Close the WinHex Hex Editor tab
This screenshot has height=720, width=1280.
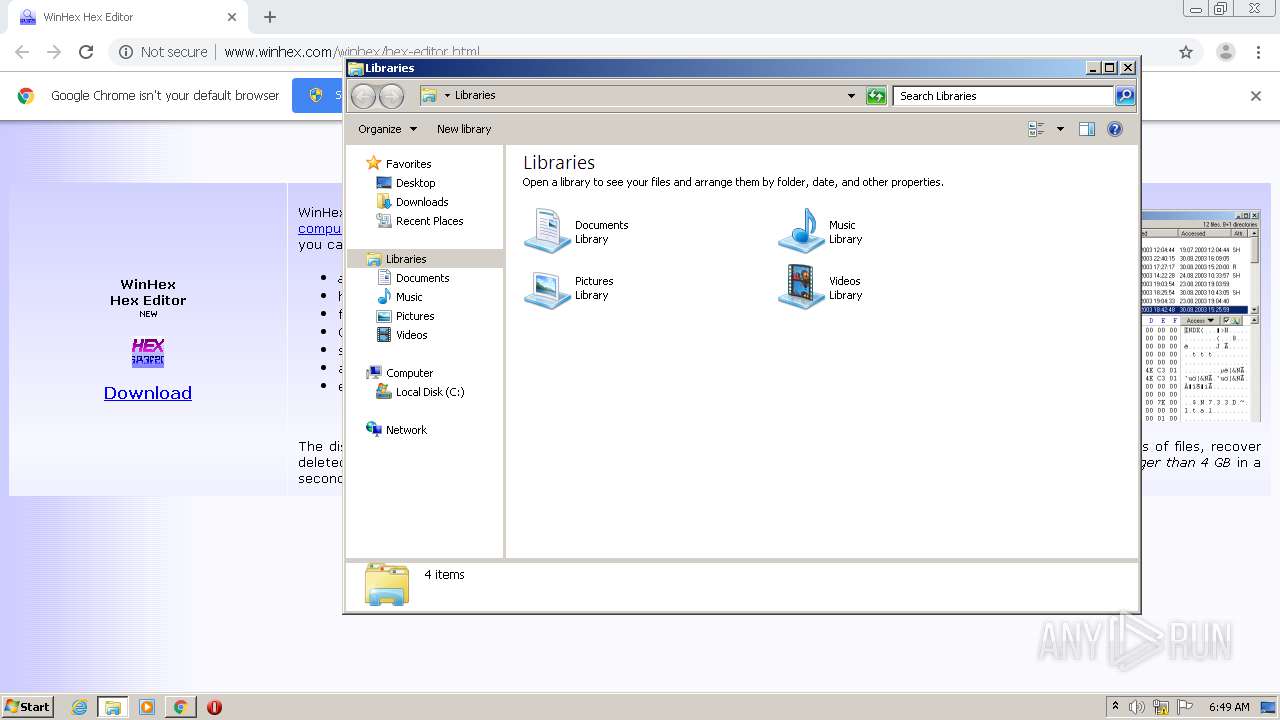coord(232,17)
